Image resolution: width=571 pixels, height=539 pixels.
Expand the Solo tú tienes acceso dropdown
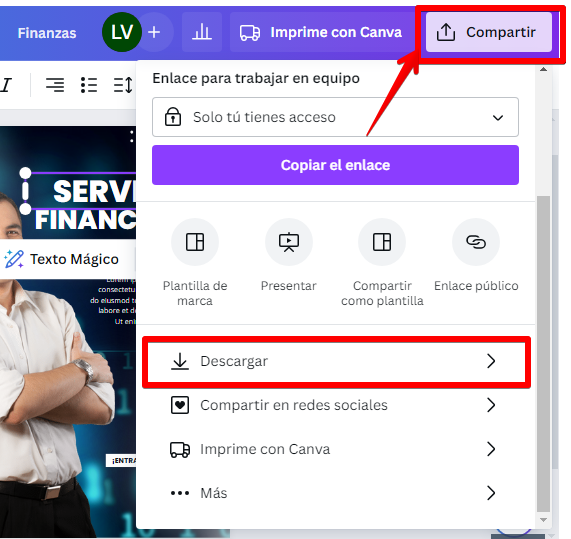(335, 117)
